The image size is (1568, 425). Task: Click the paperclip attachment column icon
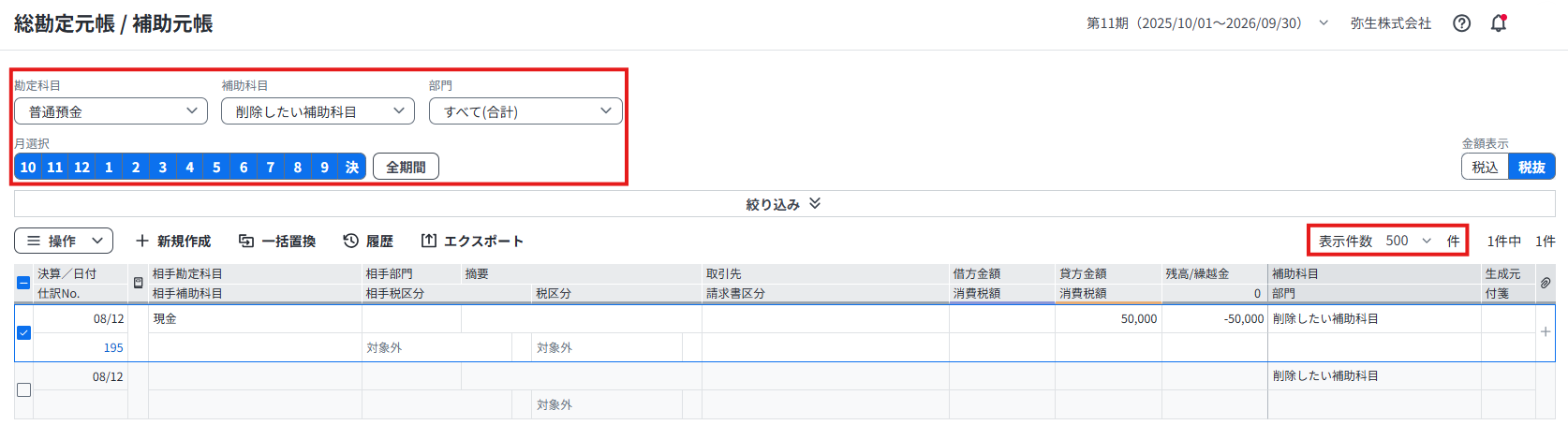pyautogui.click(x=1546, y=283)
